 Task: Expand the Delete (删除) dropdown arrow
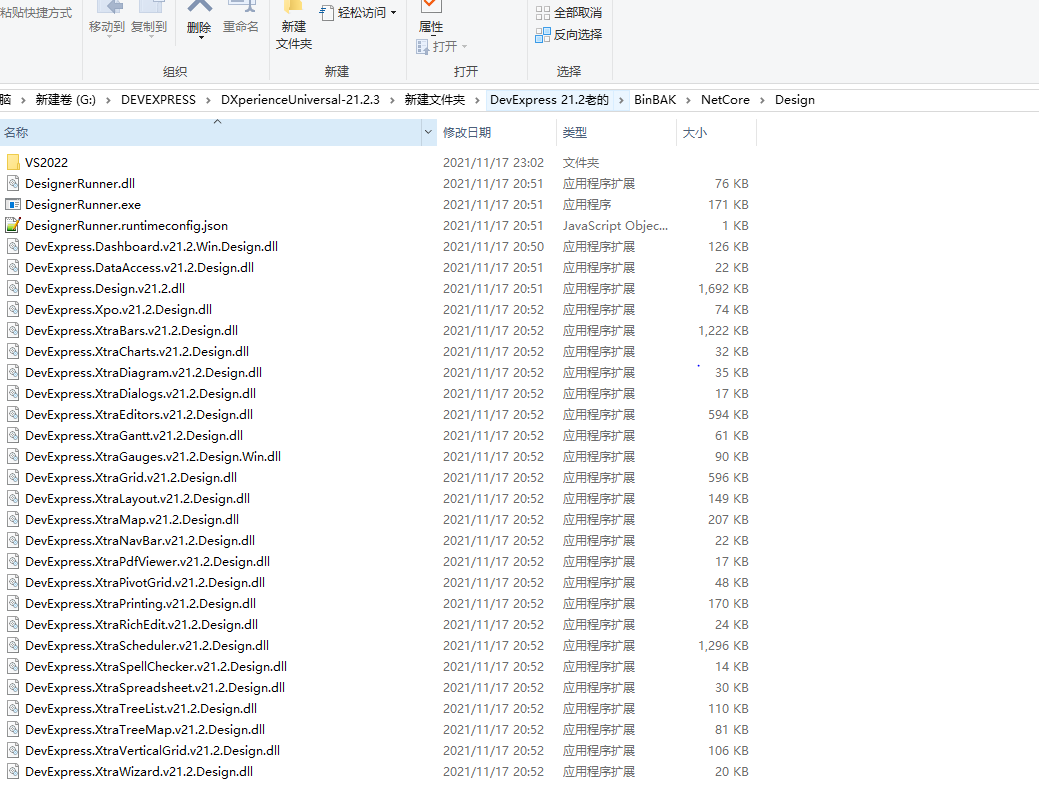pos(201,37)
